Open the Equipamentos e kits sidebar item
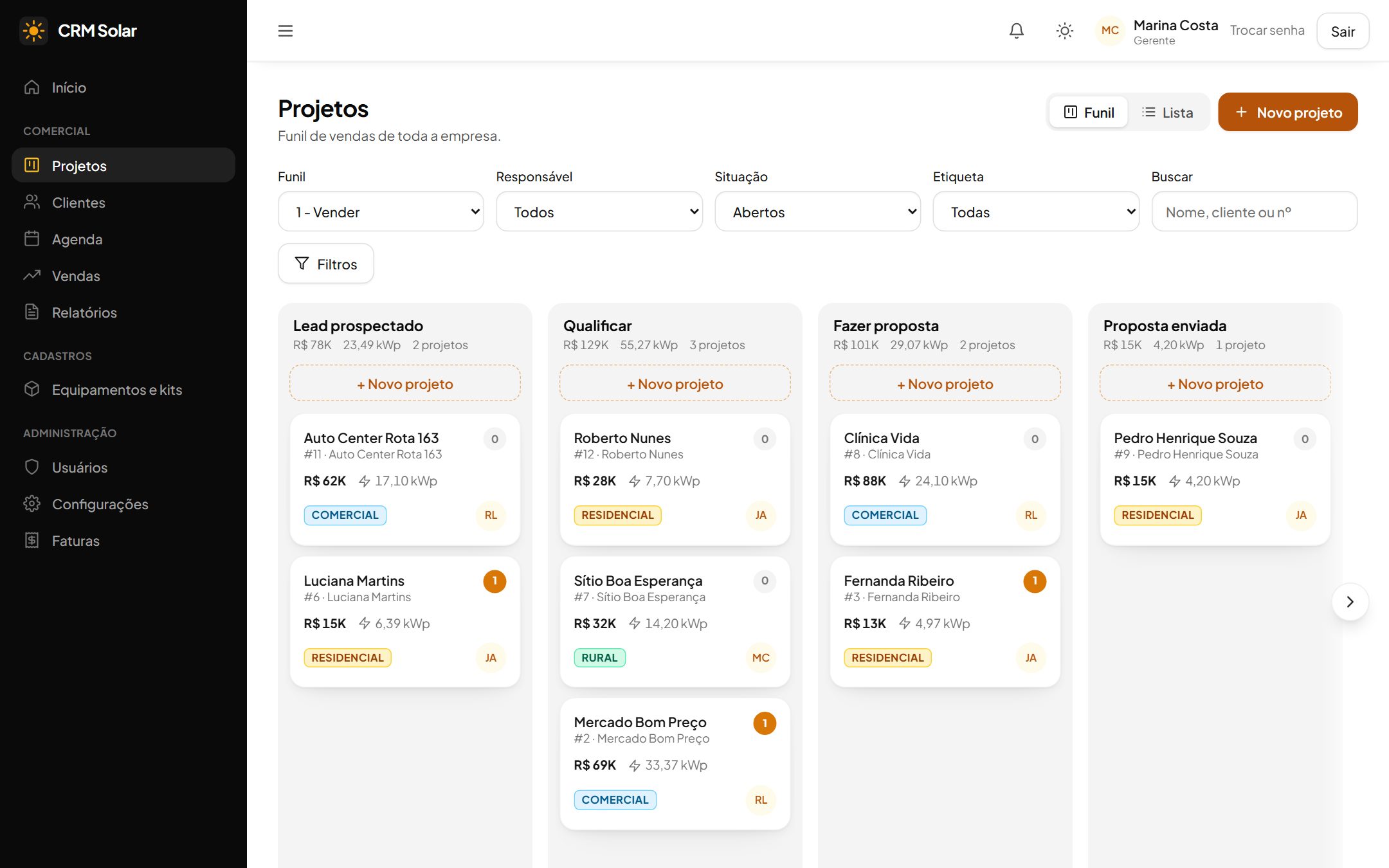 (x=123, y=390)
